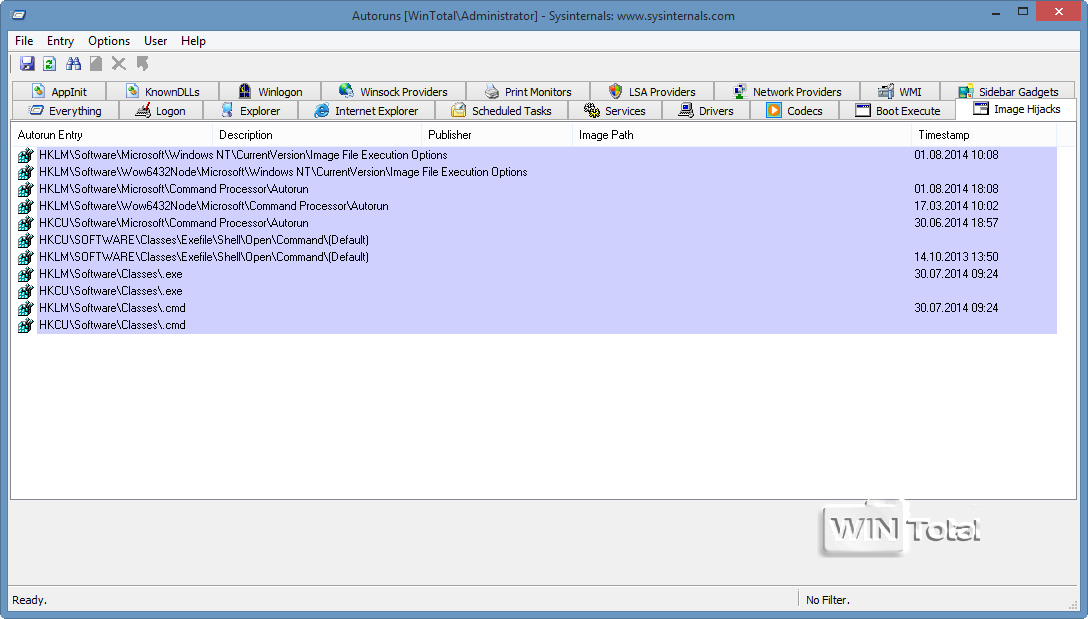Switch to the KnownDLLs tab
Image resolution: width=1088 pixels, height=619 pixels.
pos(162,92)
